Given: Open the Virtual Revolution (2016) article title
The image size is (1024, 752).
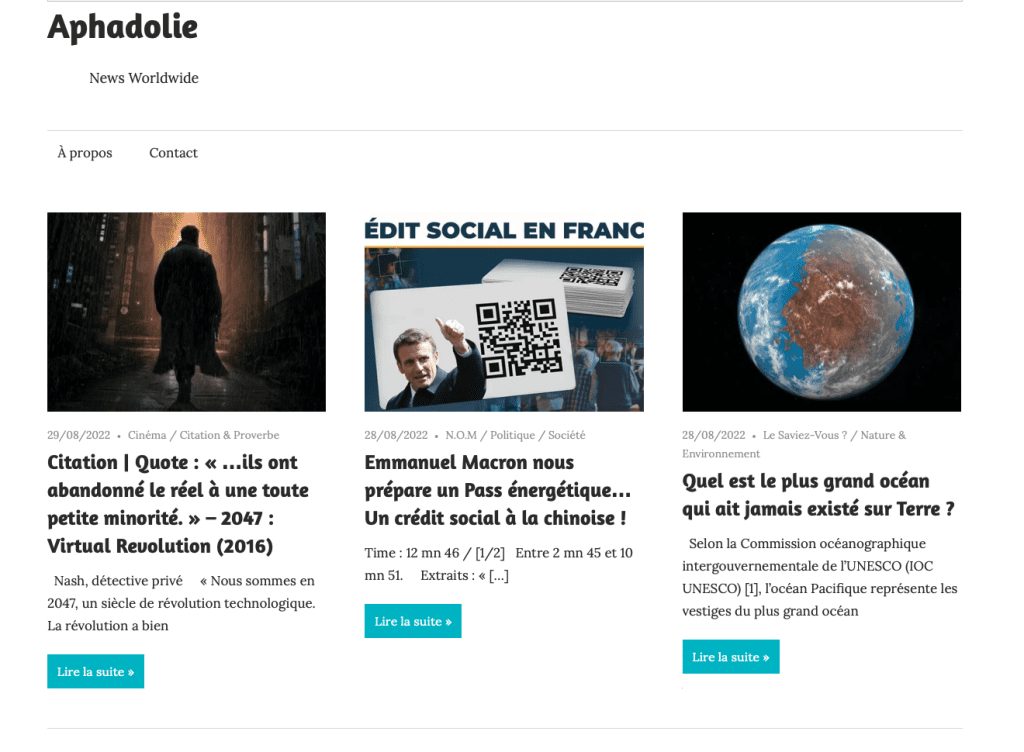Looking at the screenshot, I should point(178,504).
